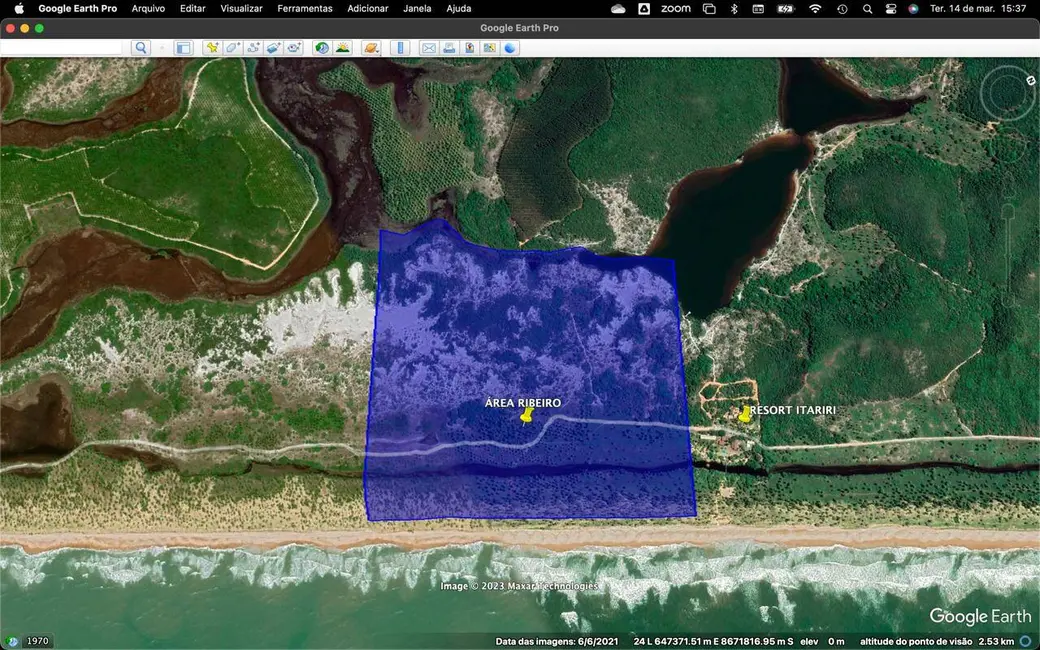This screenshot has width=1040, height=650.
Task: Click the ÁREA RIBEIRO placemark pin
Action: [x=526, y=416]
